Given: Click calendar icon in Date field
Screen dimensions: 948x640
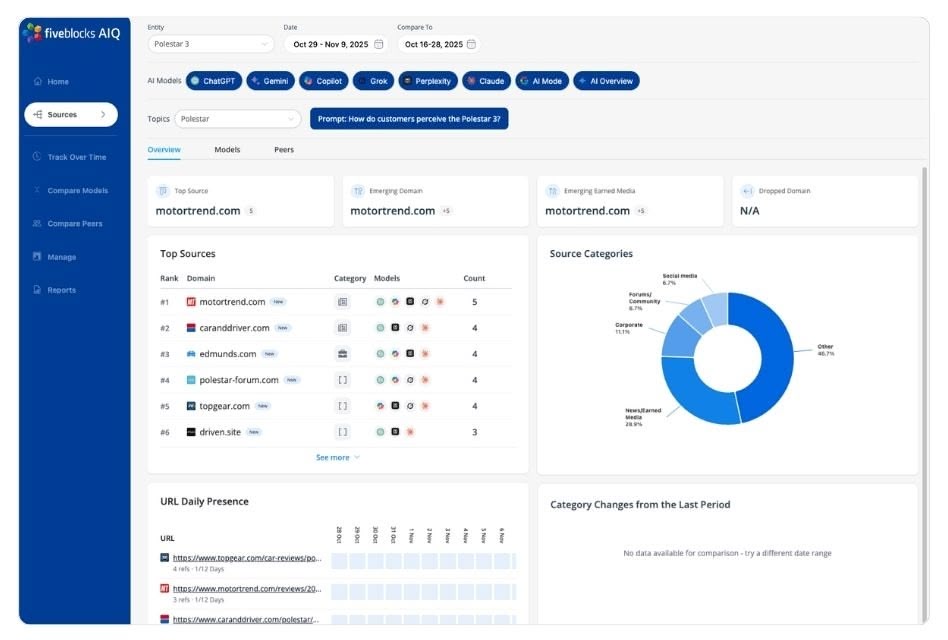Looking at the screenshot, I should point(378,44).
